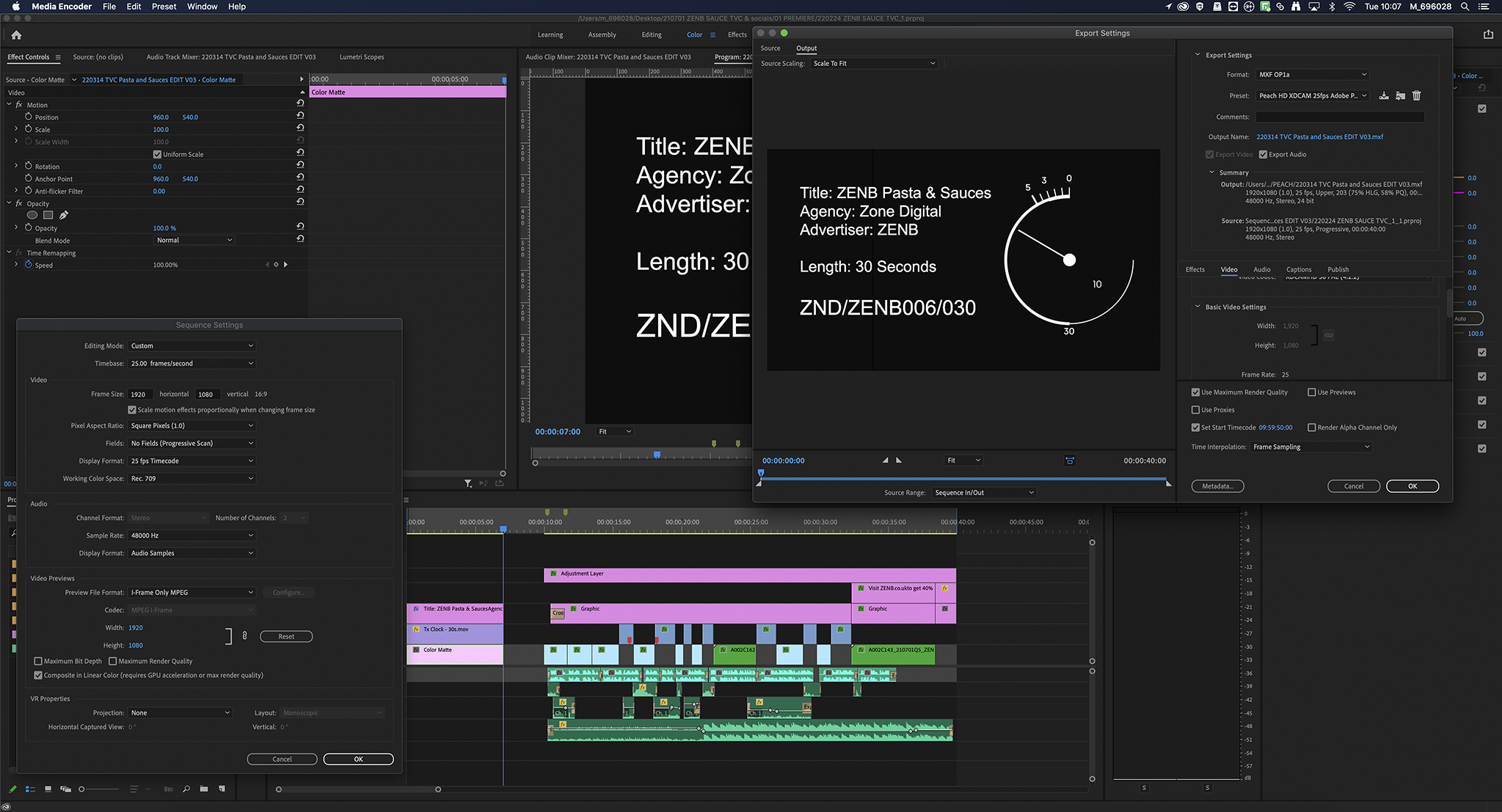Click the Import Presets folder icon
The width and height of the screenshot is (1502, 812).
click(1400, 96)
